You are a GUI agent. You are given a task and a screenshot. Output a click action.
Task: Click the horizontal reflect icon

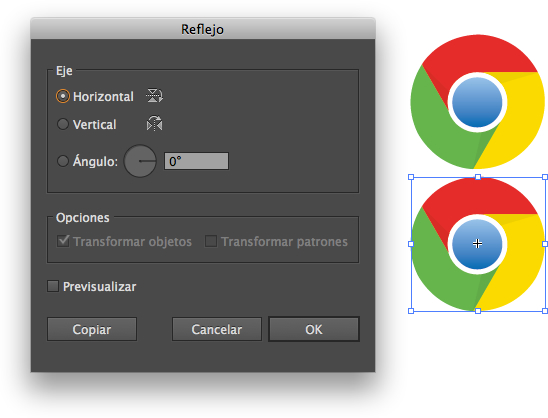[x=154, y=95]
